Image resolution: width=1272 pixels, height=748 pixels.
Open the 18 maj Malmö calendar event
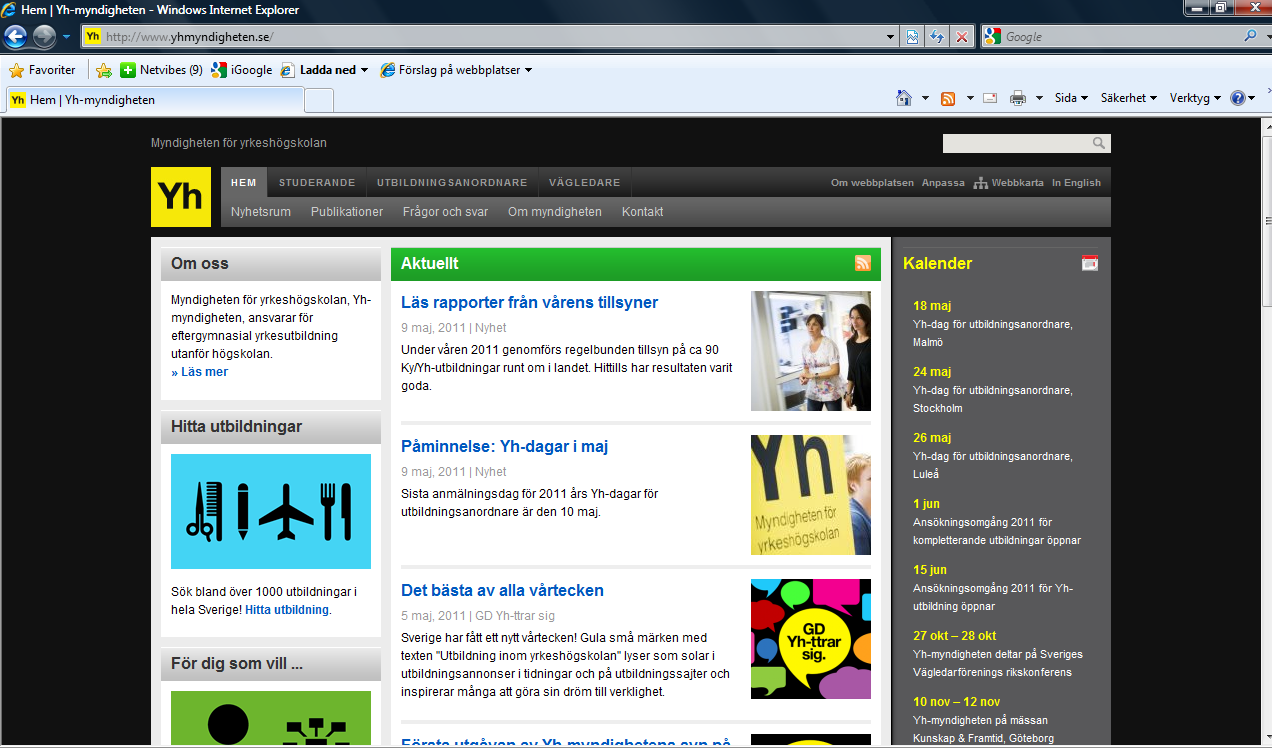(993, 323)
